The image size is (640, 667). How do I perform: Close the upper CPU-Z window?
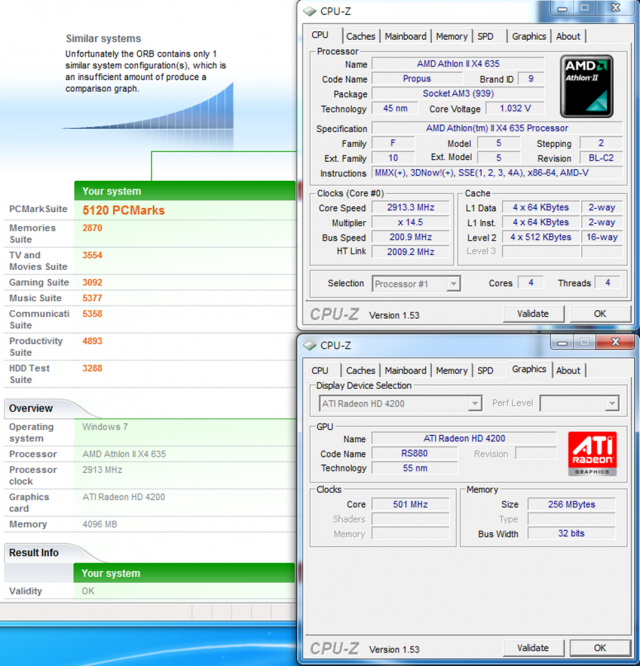coord(615,8)
